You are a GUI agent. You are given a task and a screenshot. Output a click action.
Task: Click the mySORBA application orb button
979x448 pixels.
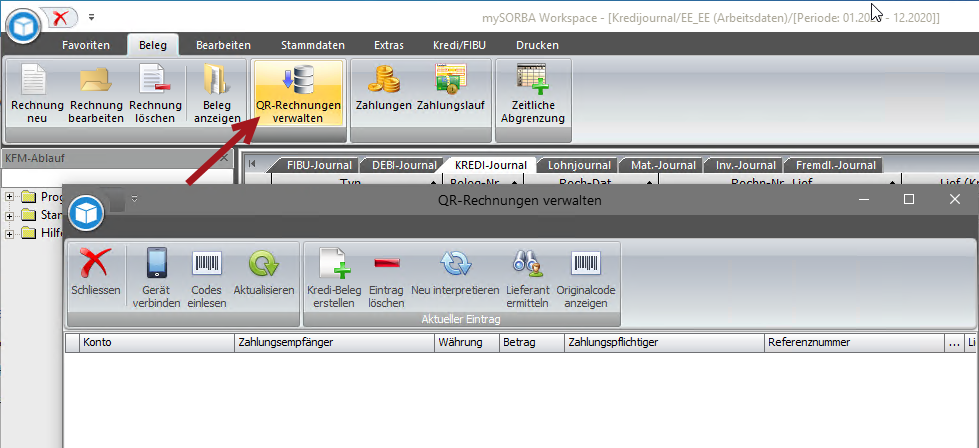24,25
